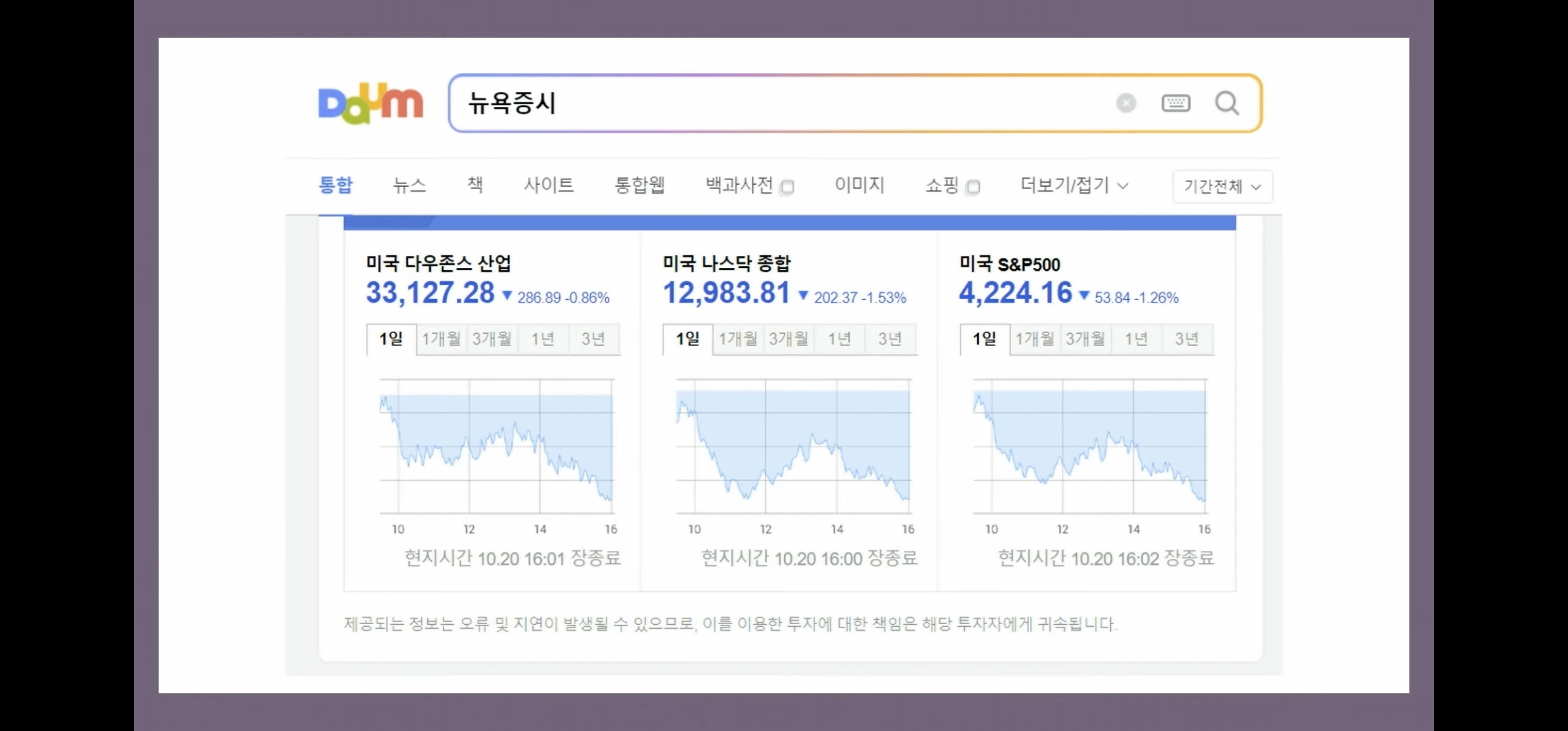Image resolution: width=1568 pixels, height=731 pixels.
Task: Select 1일 for 다우존스 산업 chart
Action: [391, 339]
